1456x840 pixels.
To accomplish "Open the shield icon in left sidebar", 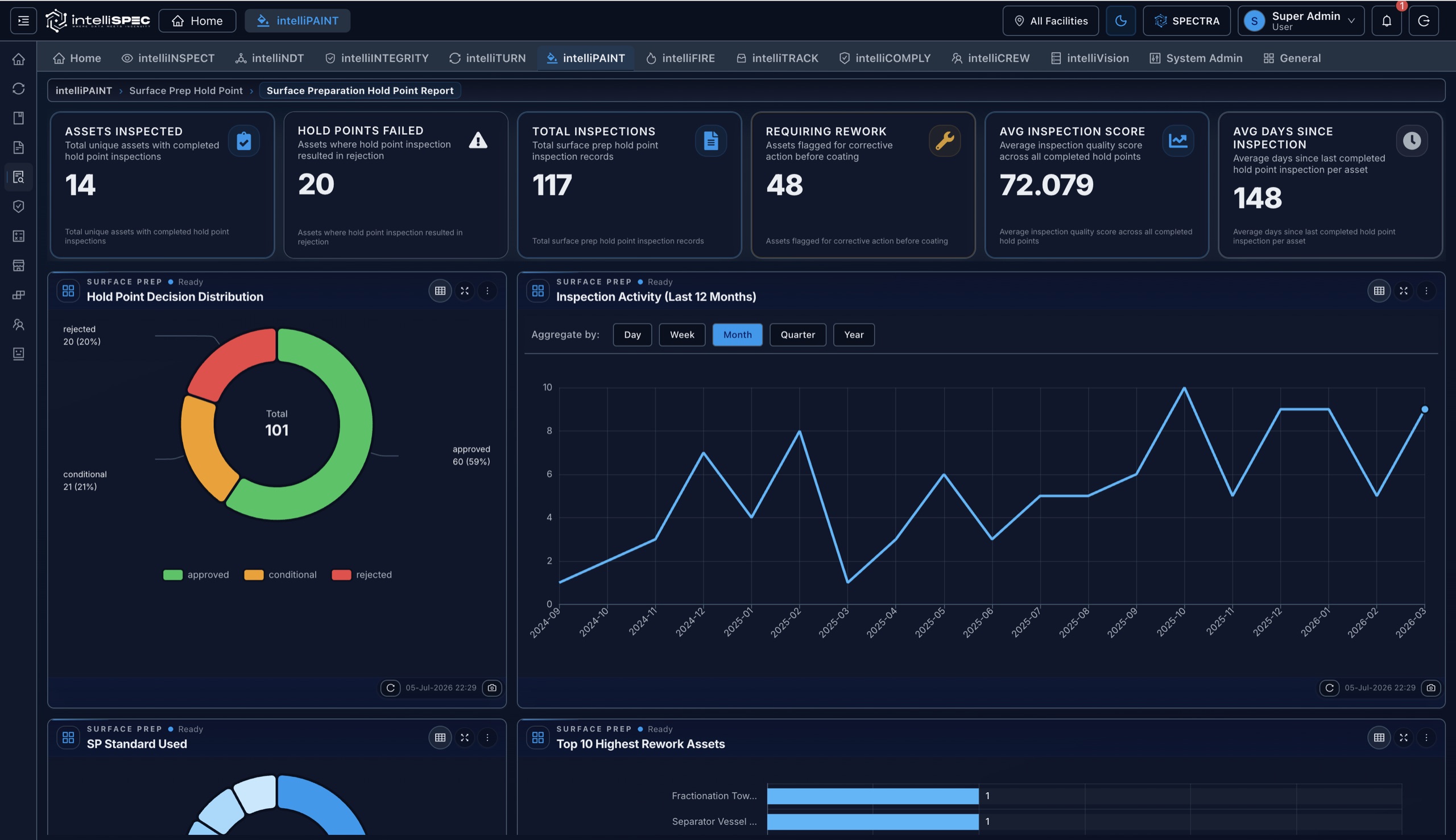I will tap(18, 206).
